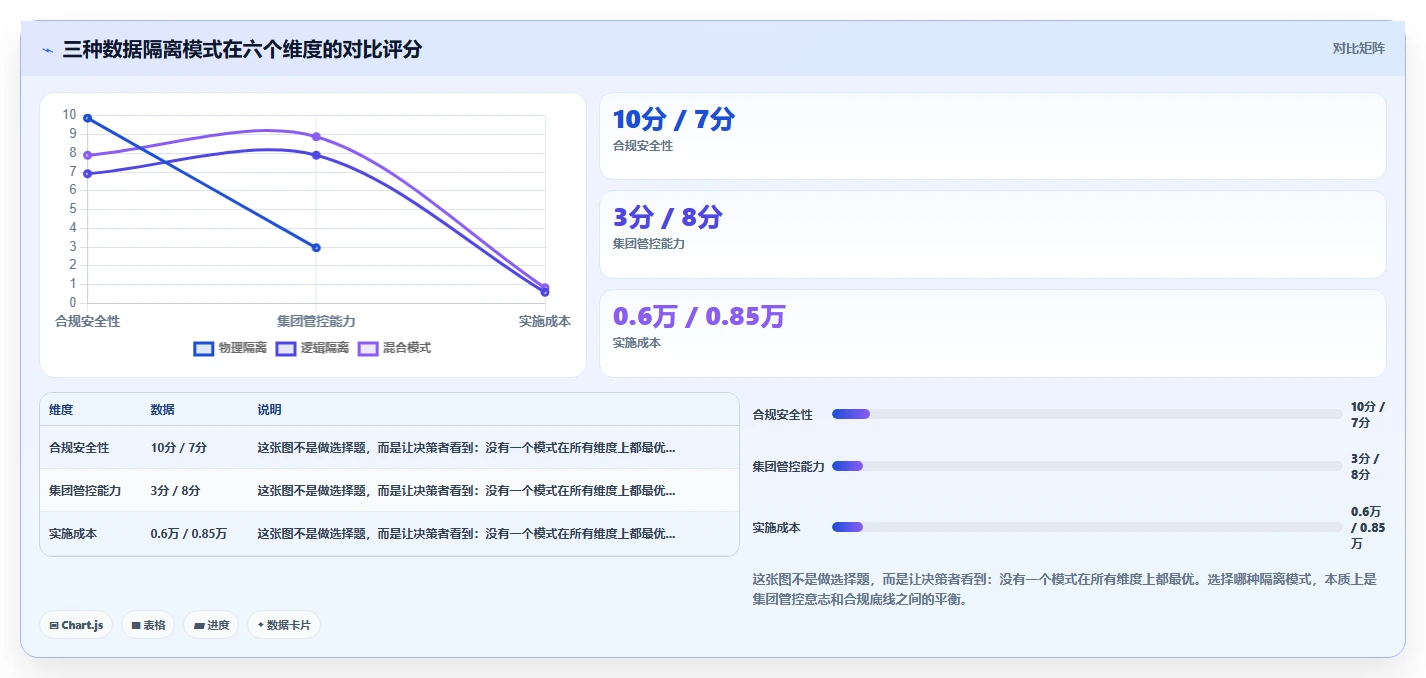Click the 实施成本 cell in the table

73,534
